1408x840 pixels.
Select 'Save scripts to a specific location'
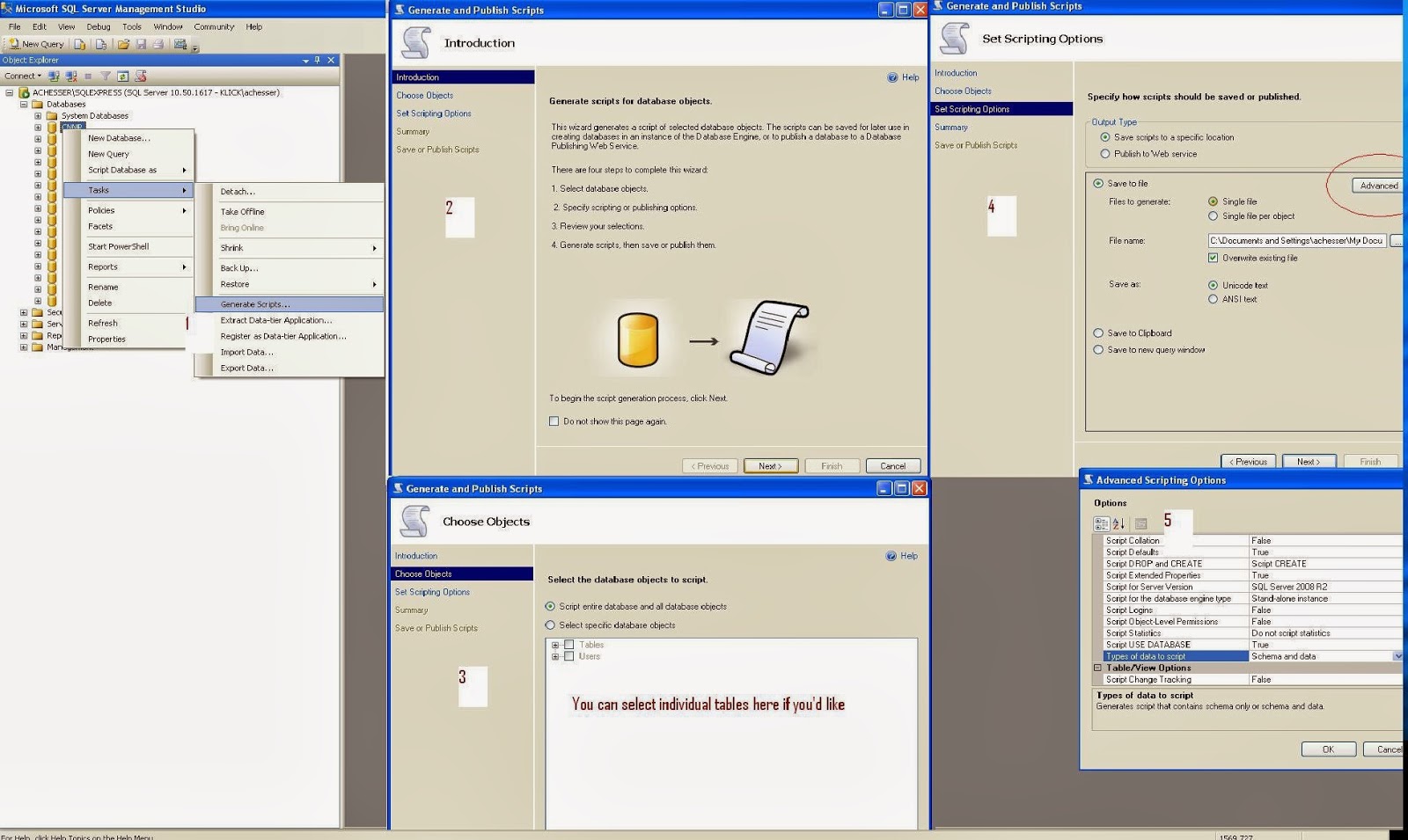tap(1105, 137)
